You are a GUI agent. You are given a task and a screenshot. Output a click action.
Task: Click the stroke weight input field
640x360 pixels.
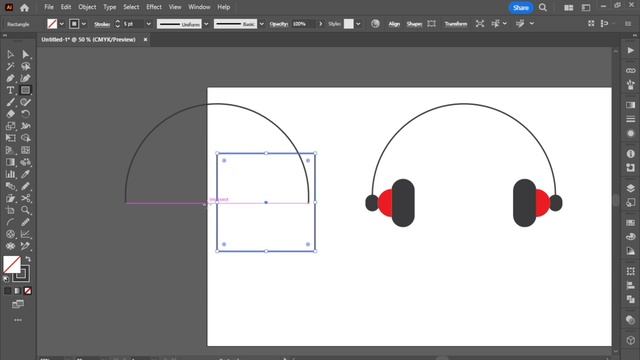(x=133, y=24)
